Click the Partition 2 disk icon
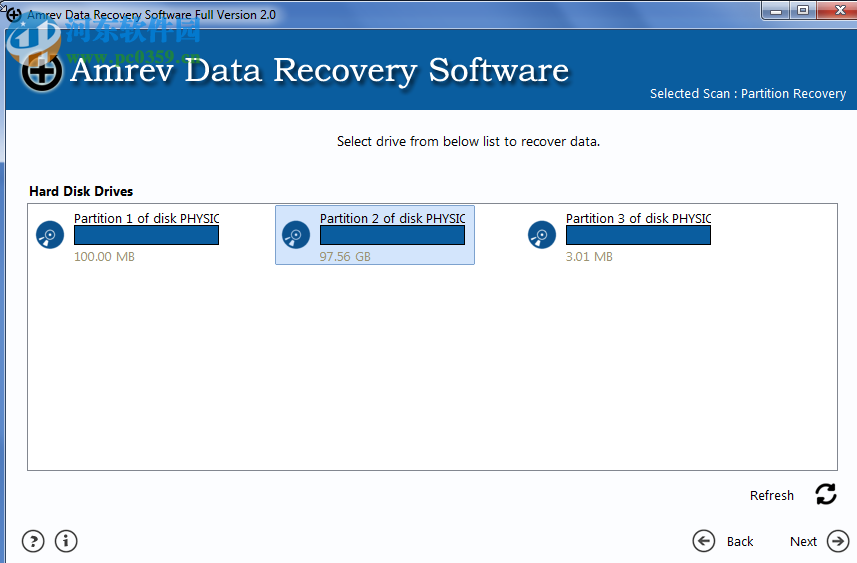 296,235
